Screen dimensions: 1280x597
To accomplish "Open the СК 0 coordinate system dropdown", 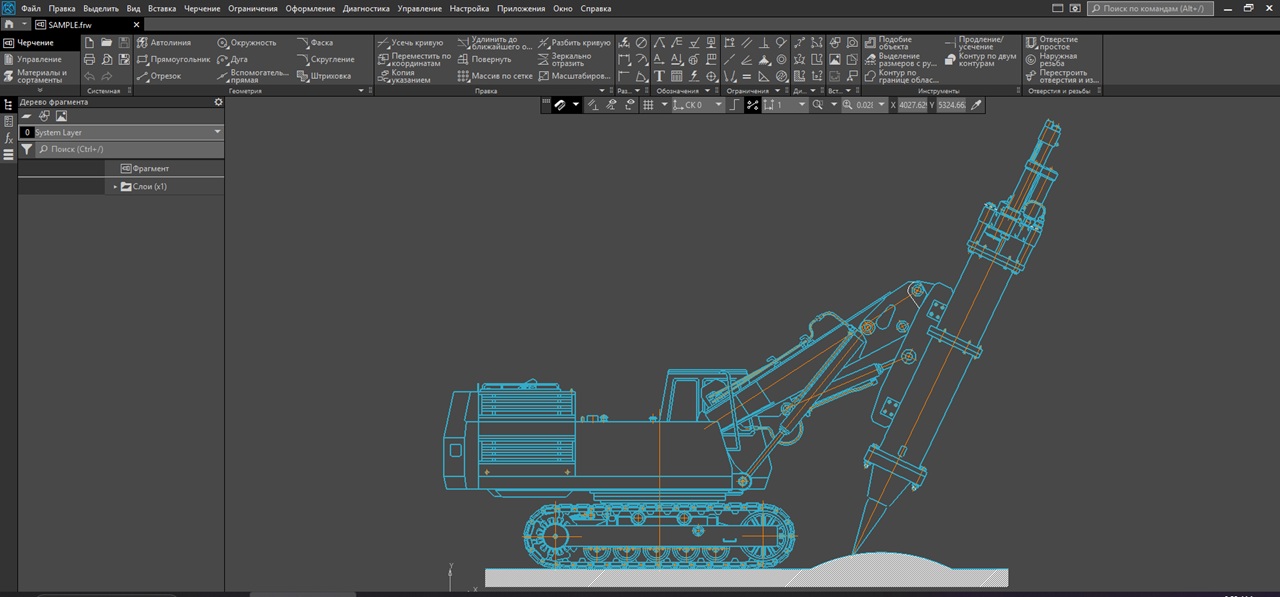I will [718, 104].
